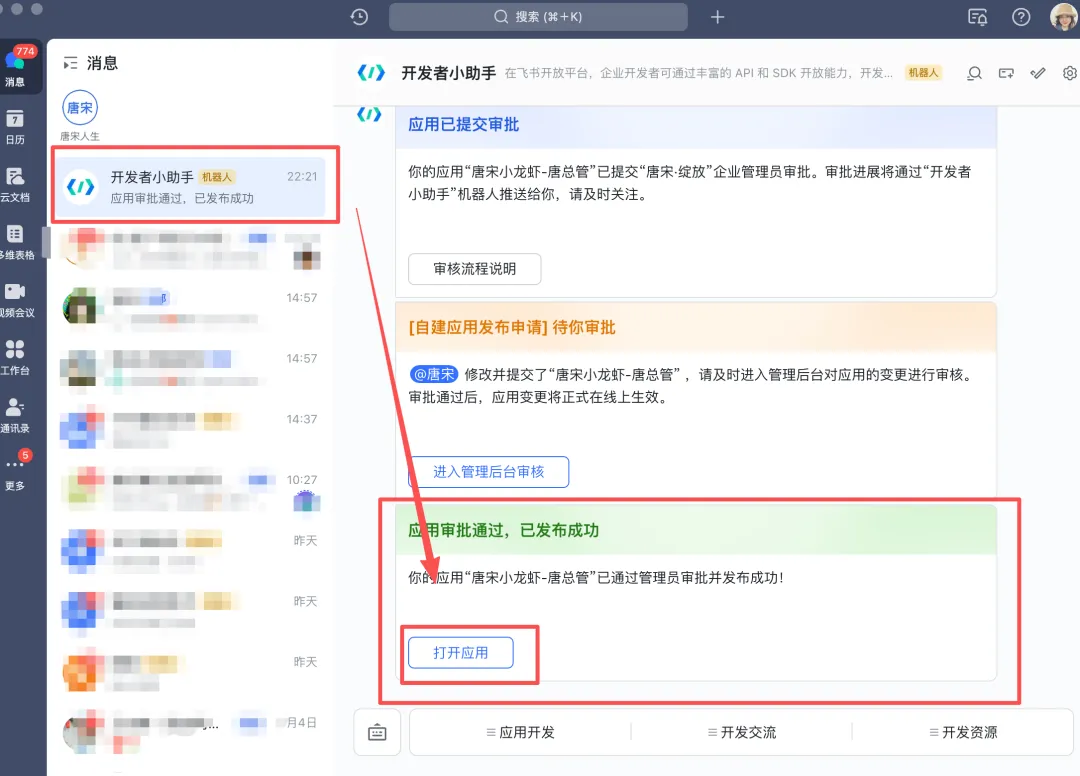The width and height of the screenshot is (1080, 776).
Task: Switch to keyboard input via the keyboard icon
Action: tap(377, 732)
